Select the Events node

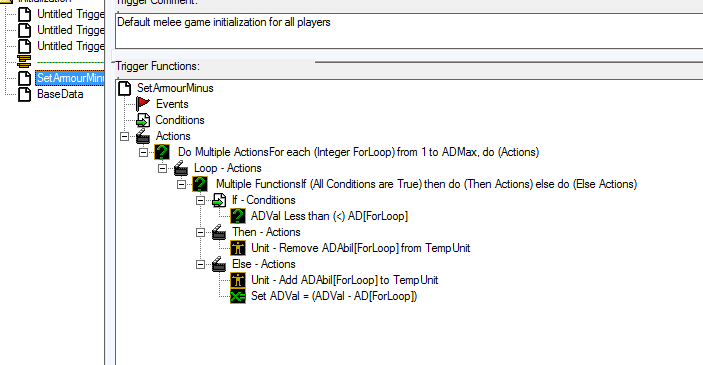(x=172, y=104)
